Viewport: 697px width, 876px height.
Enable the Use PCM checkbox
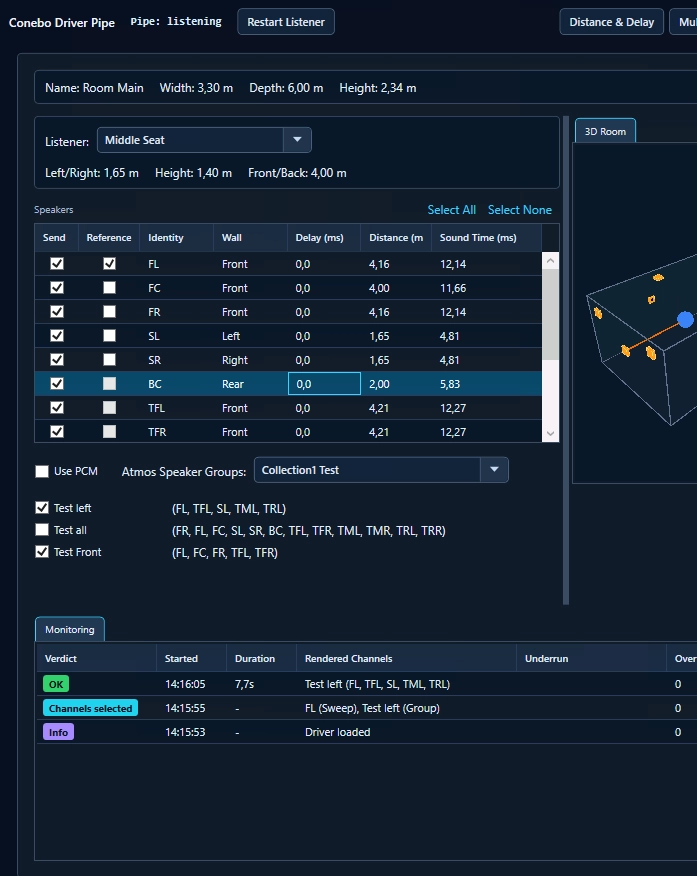pyautogui.click(x=42, y=471)
